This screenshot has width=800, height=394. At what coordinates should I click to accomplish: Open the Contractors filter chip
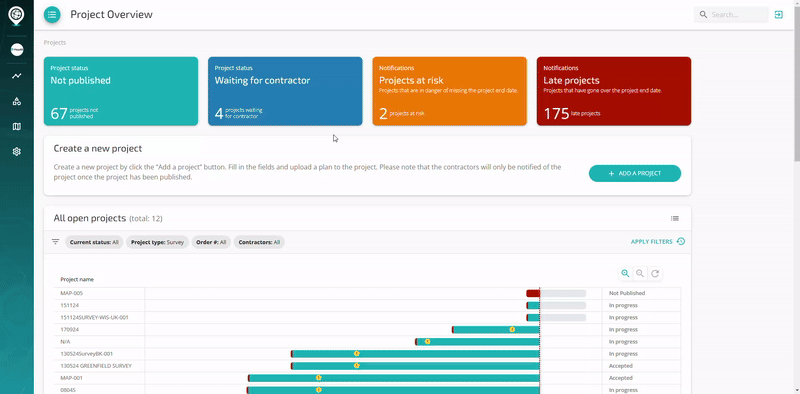[259, 242]
